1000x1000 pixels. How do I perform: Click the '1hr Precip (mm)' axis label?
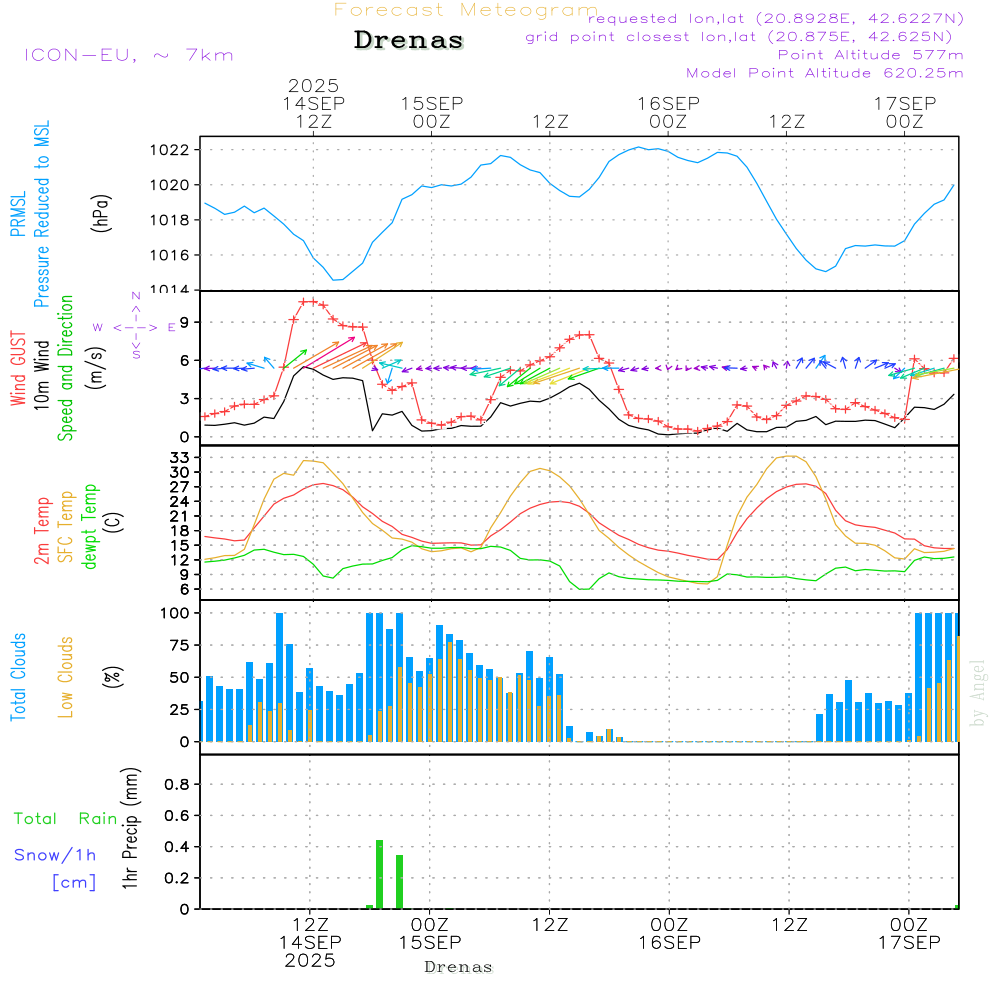[x=130, y=828]
